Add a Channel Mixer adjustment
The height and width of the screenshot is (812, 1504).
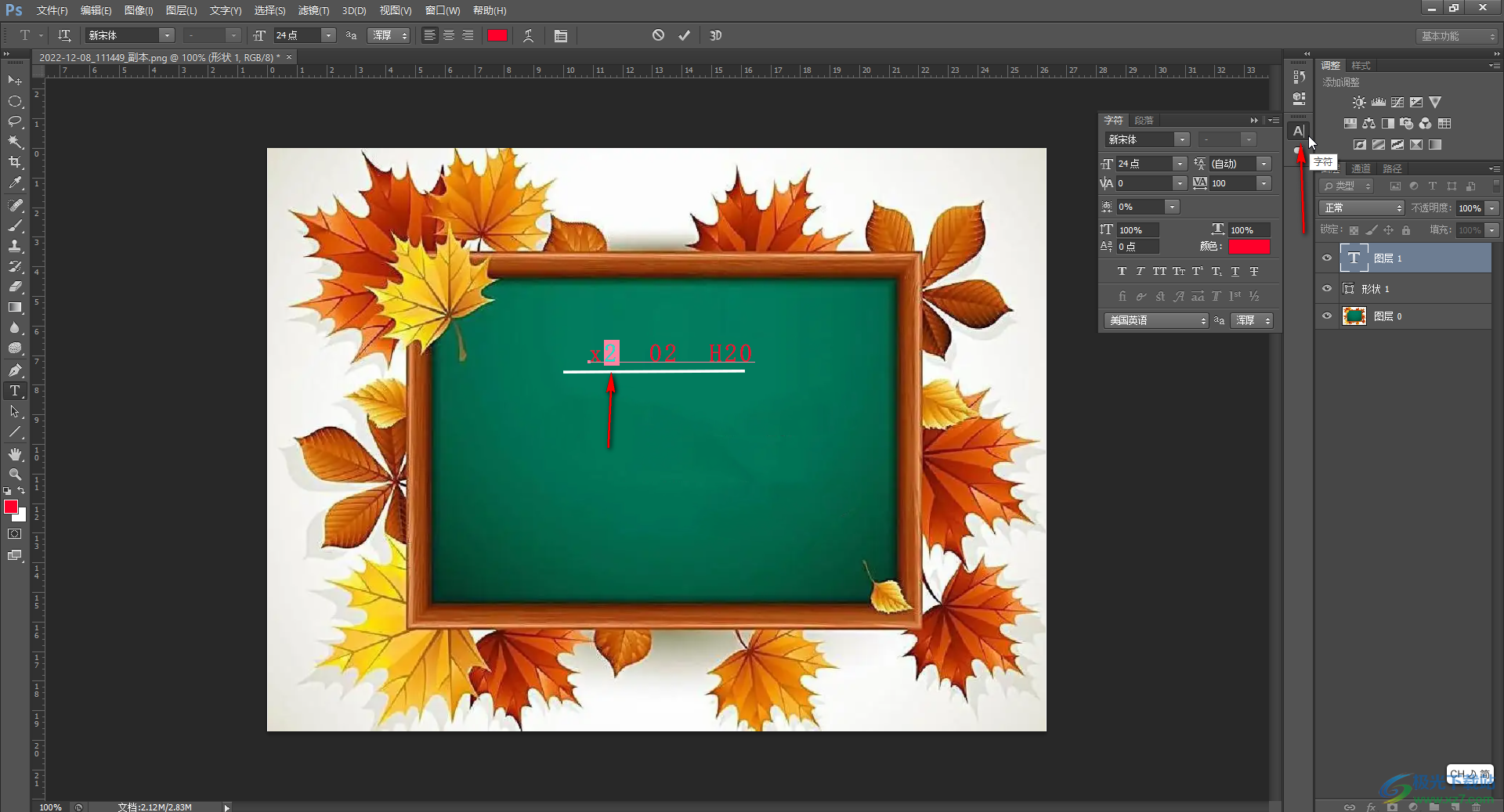(1425, 124)
